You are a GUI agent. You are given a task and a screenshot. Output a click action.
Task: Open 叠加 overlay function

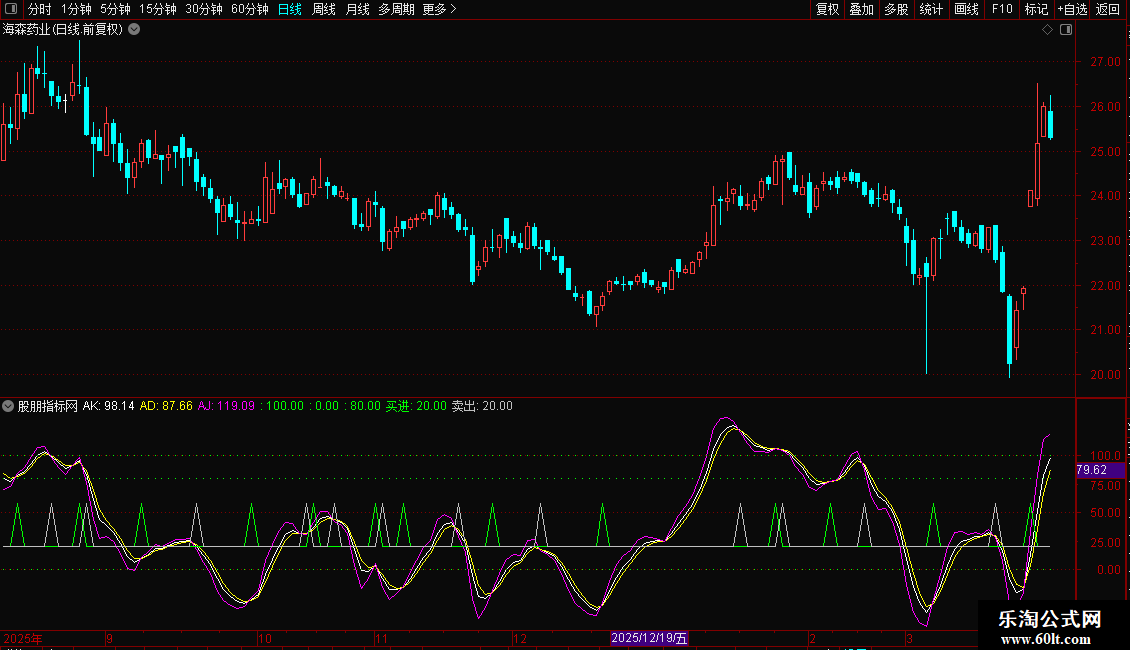(861, 9)
